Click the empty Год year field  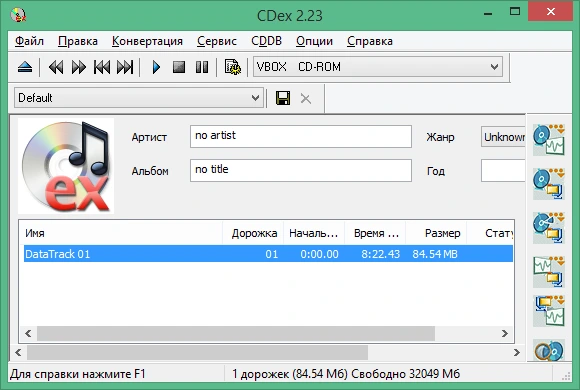click(503, 171)
